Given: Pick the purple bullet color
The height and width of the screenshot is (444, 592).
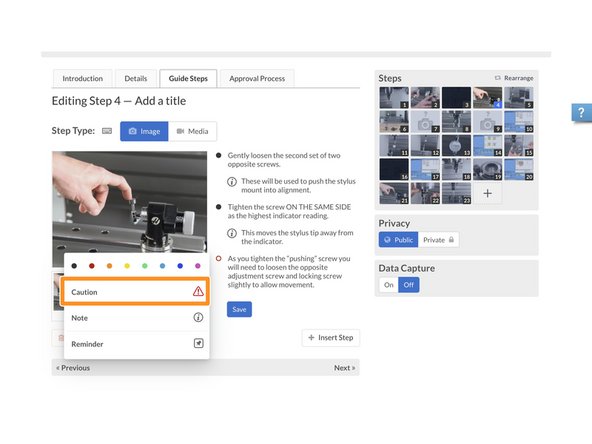Looking at the screenshot, I should click(197, 266).
